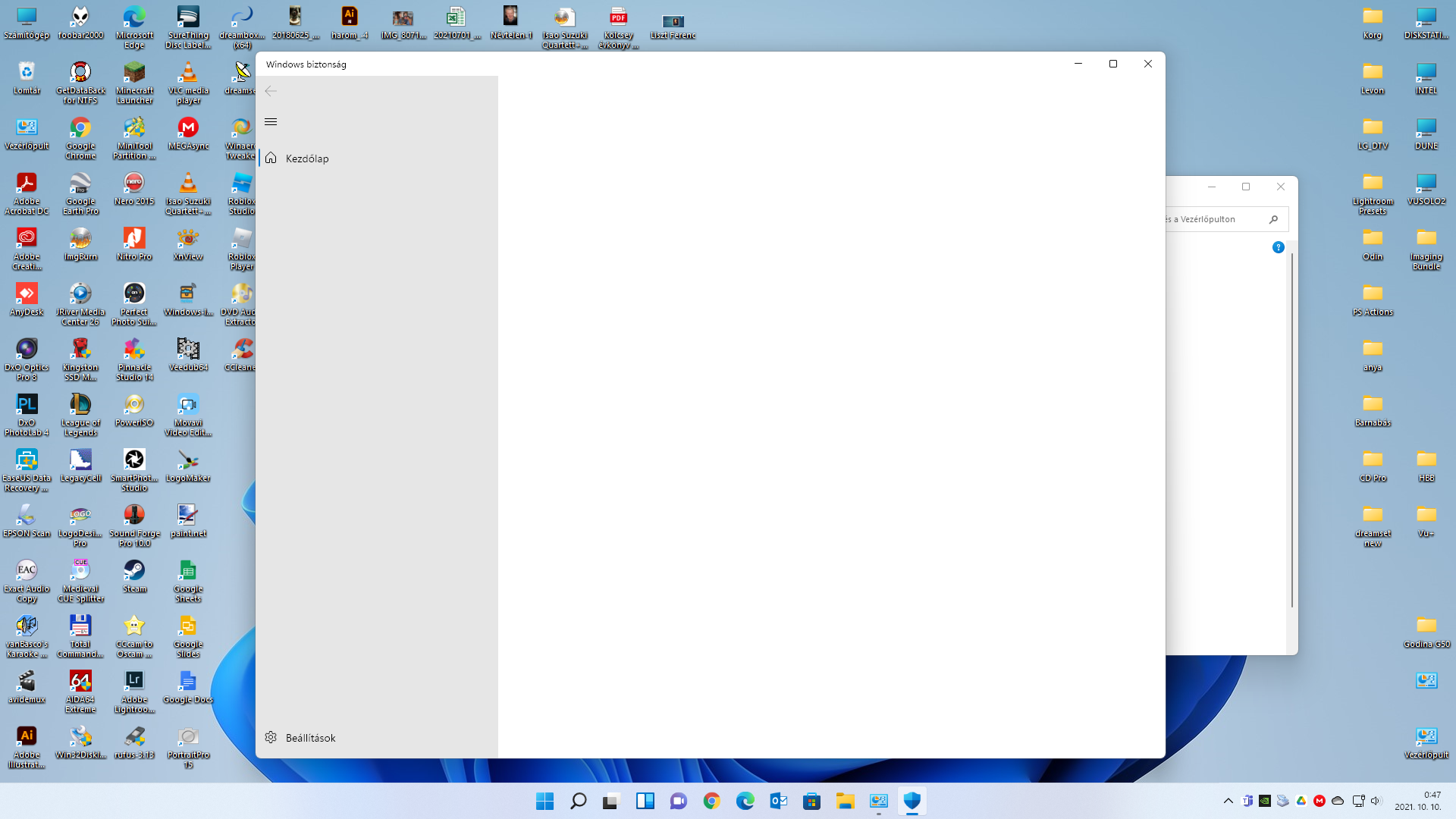This screenshot has height=819, width=1456.
Task: Click the volume icon in the system tray
Action: coord(1376,801)
